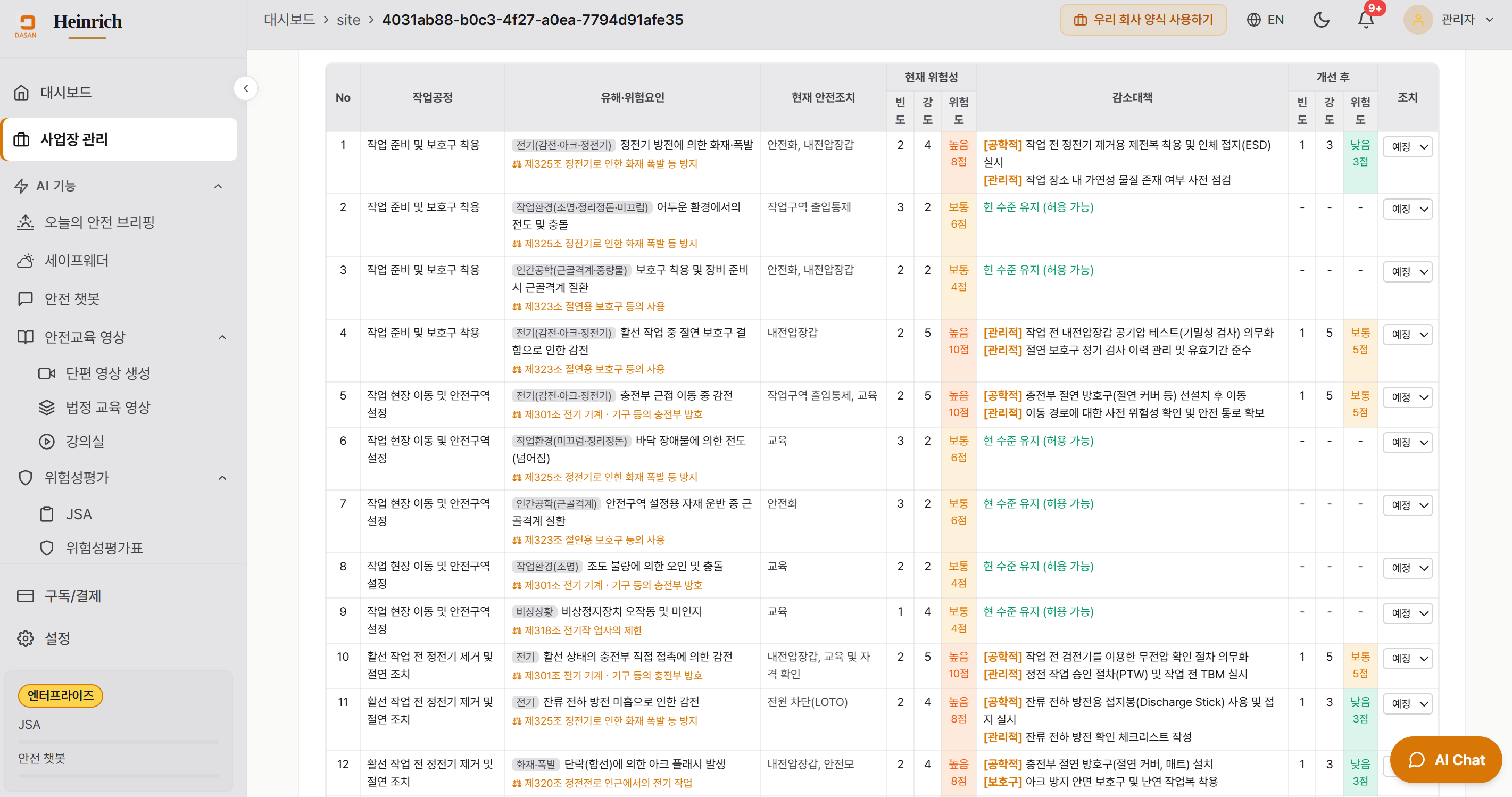Go to 대시보드 in the sidebar
1512x797 pixels.
(119, 92)
